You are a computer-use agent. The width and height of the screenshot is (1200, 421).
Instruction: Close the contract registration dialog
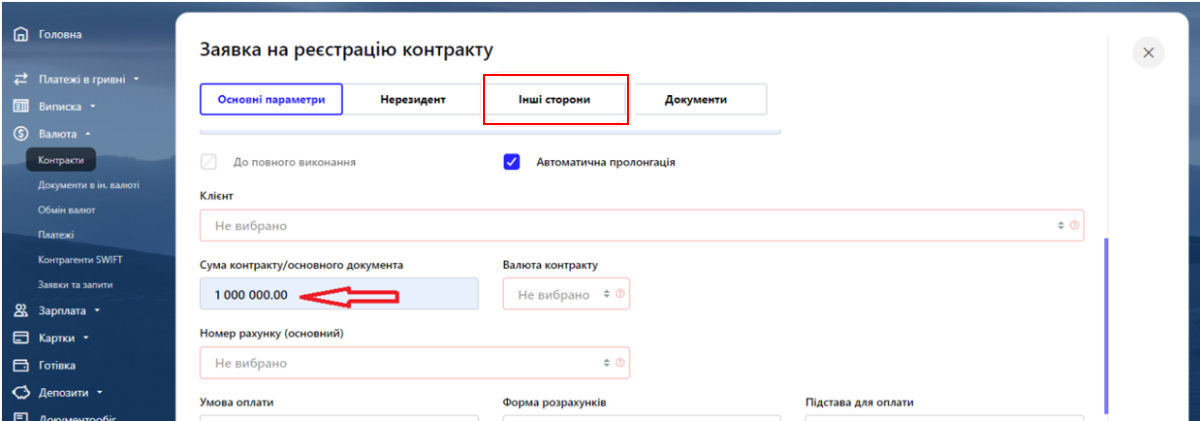[1148, 53]
